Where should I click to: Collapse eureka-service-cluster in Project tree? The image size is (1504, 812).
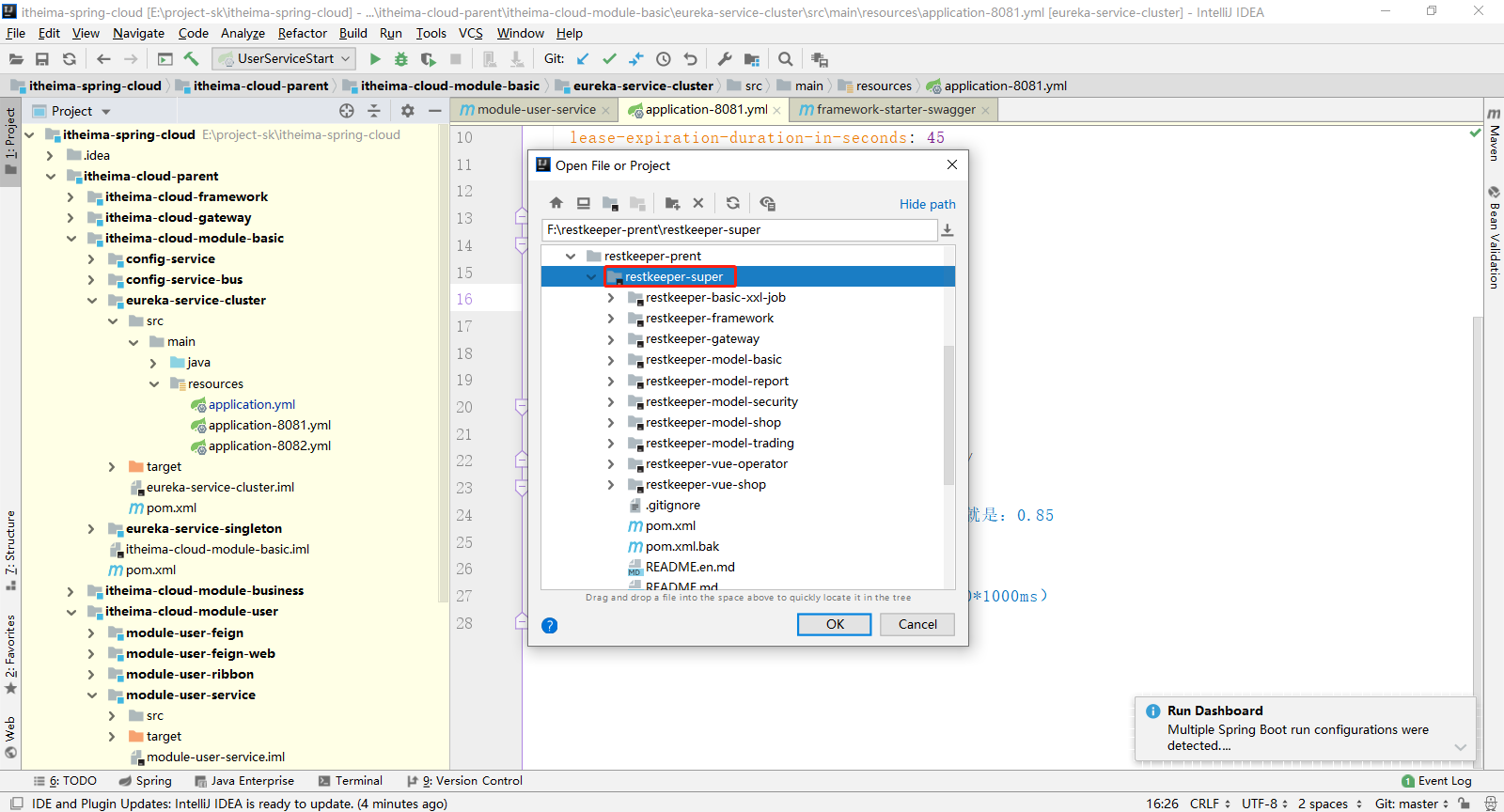pyautogui.click(x=91, y=301)
